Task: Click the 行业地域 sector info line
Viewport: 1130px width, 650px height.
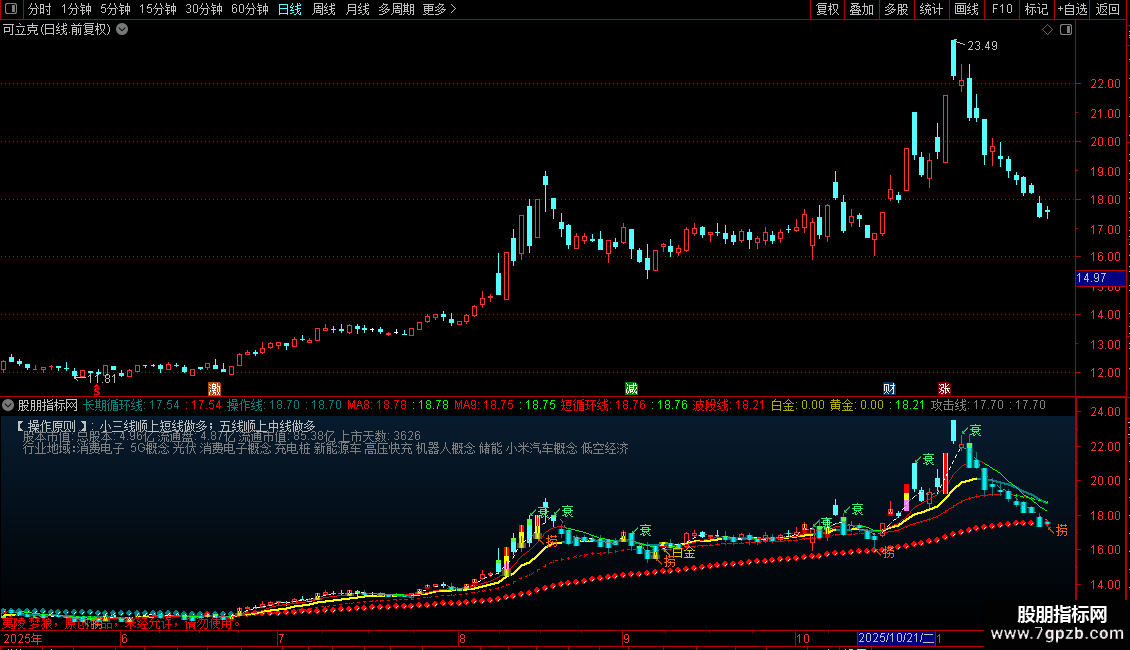Action: (325, 449)
